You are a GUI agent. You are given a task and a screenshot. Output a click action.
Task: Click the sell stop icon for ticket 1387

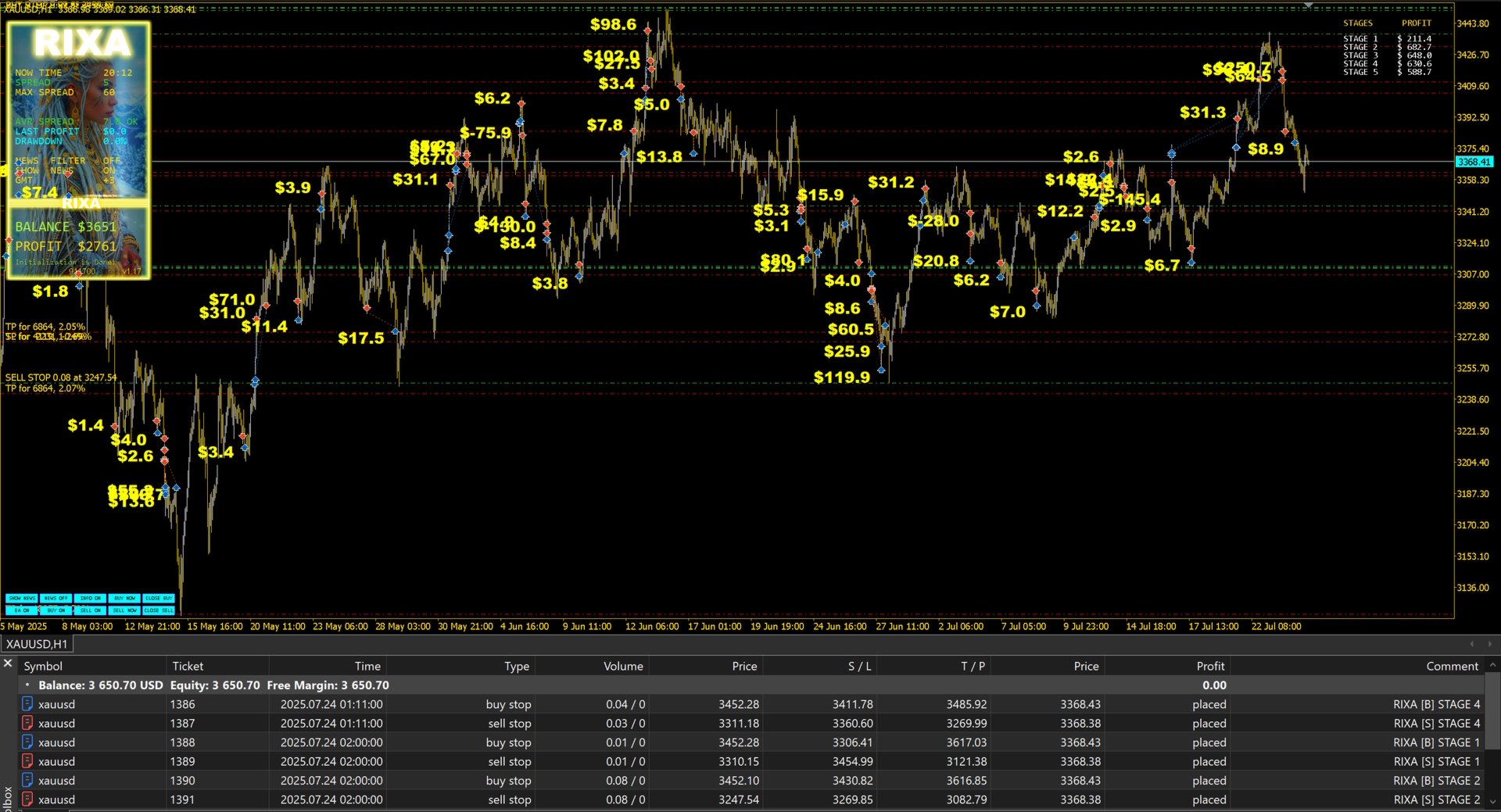point(27,723)
